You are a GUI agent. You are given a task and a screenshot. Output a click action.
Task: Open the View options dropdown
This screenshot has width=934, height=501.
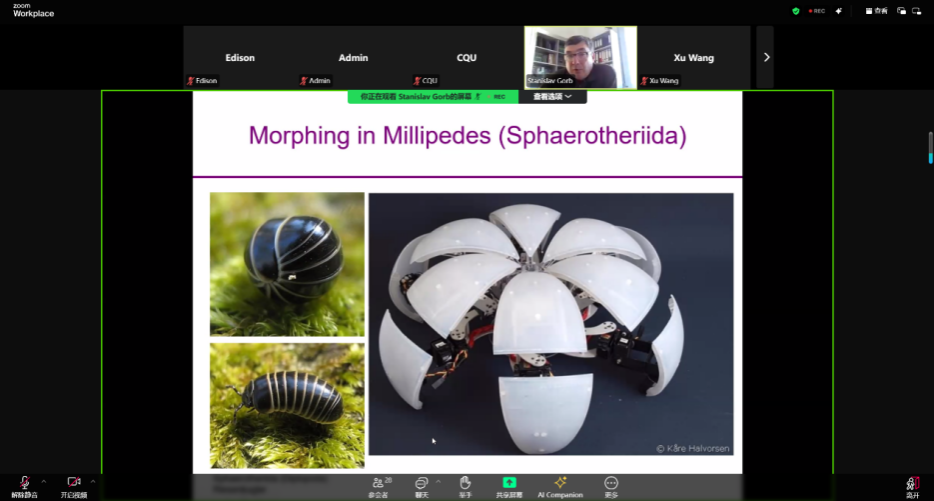click(552, 97)
